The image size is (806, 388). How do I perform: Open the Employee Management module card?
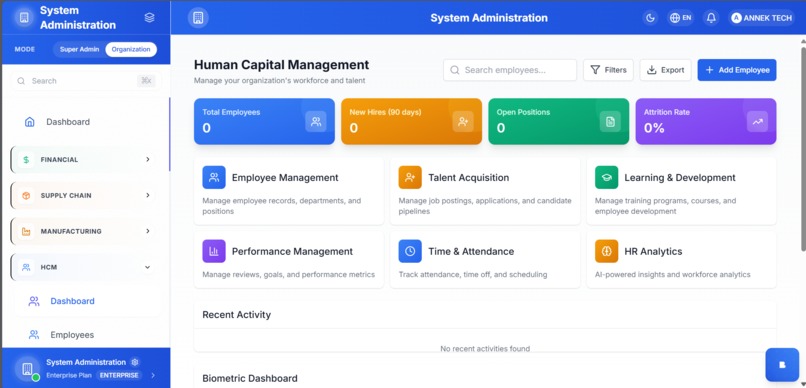tap(289, 191)
